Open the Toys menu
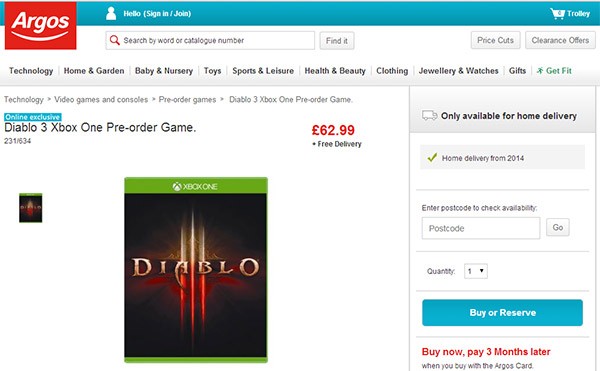 (x=212, y=71)
